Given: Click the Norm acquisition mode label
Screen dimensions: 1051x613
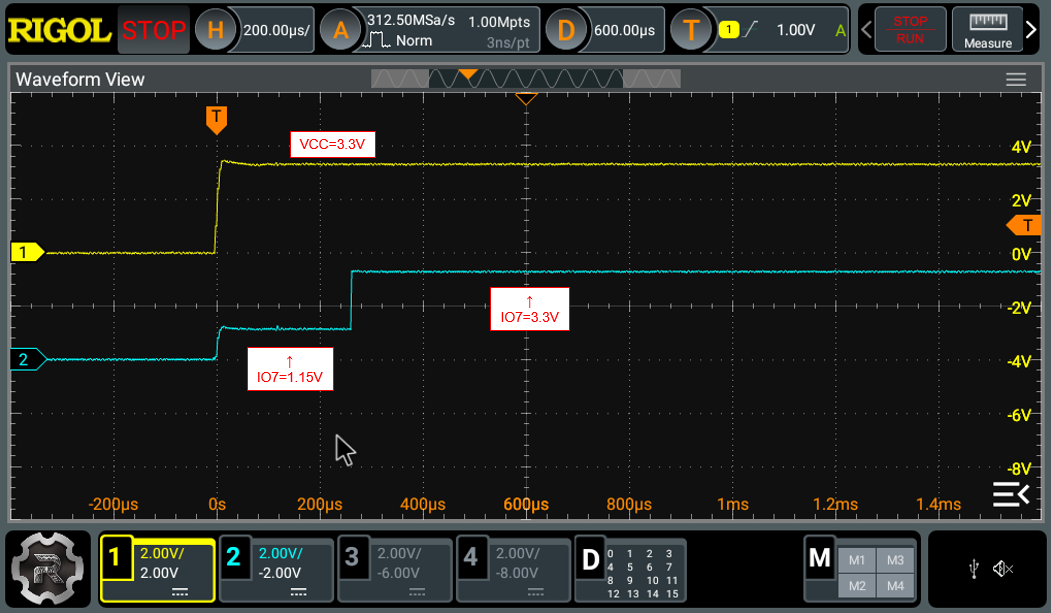Looking at the screenshot, I should click(x=414, y=41).
